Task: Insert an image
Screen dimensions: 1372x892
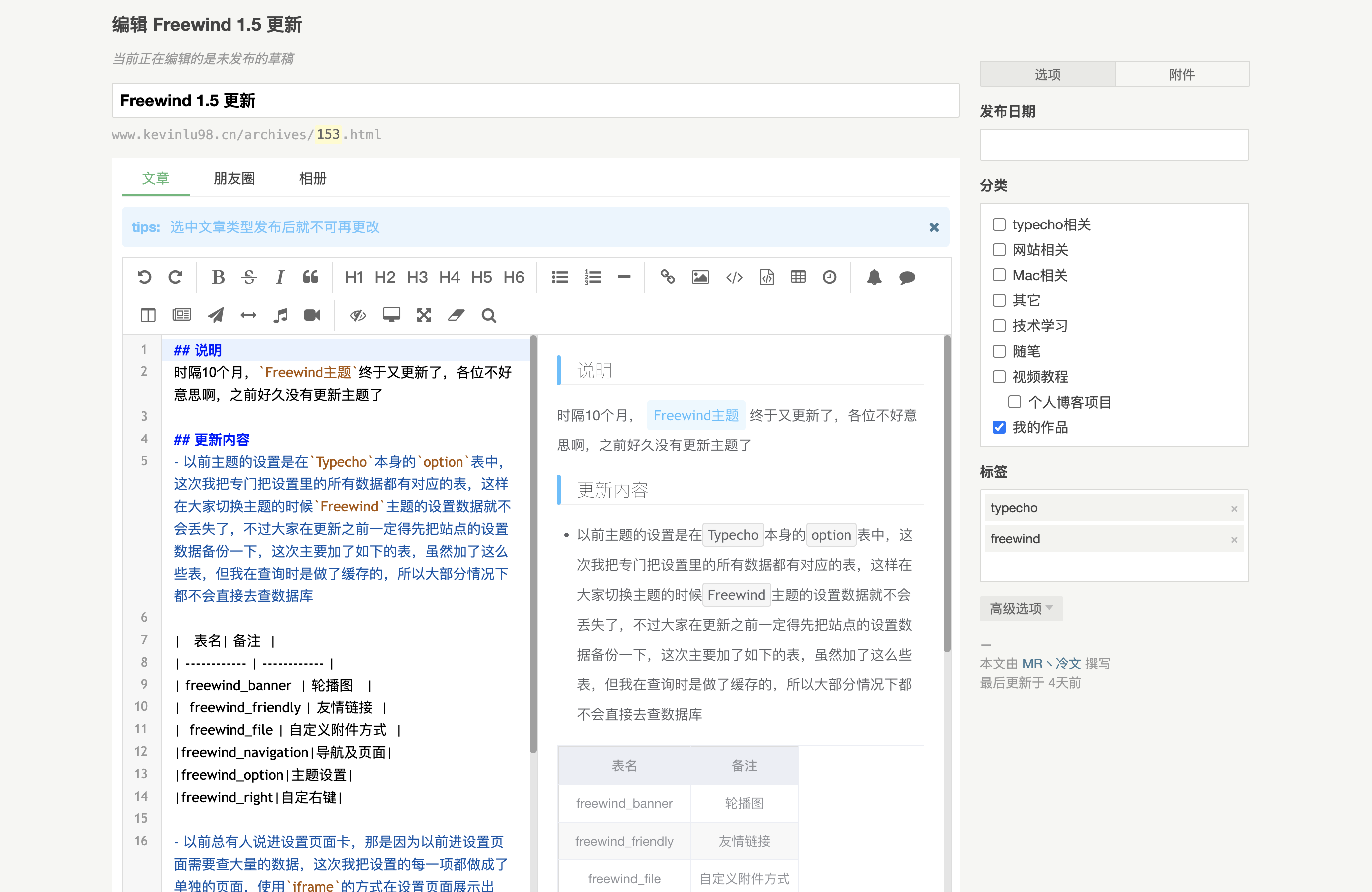Action: coord(700,277)
